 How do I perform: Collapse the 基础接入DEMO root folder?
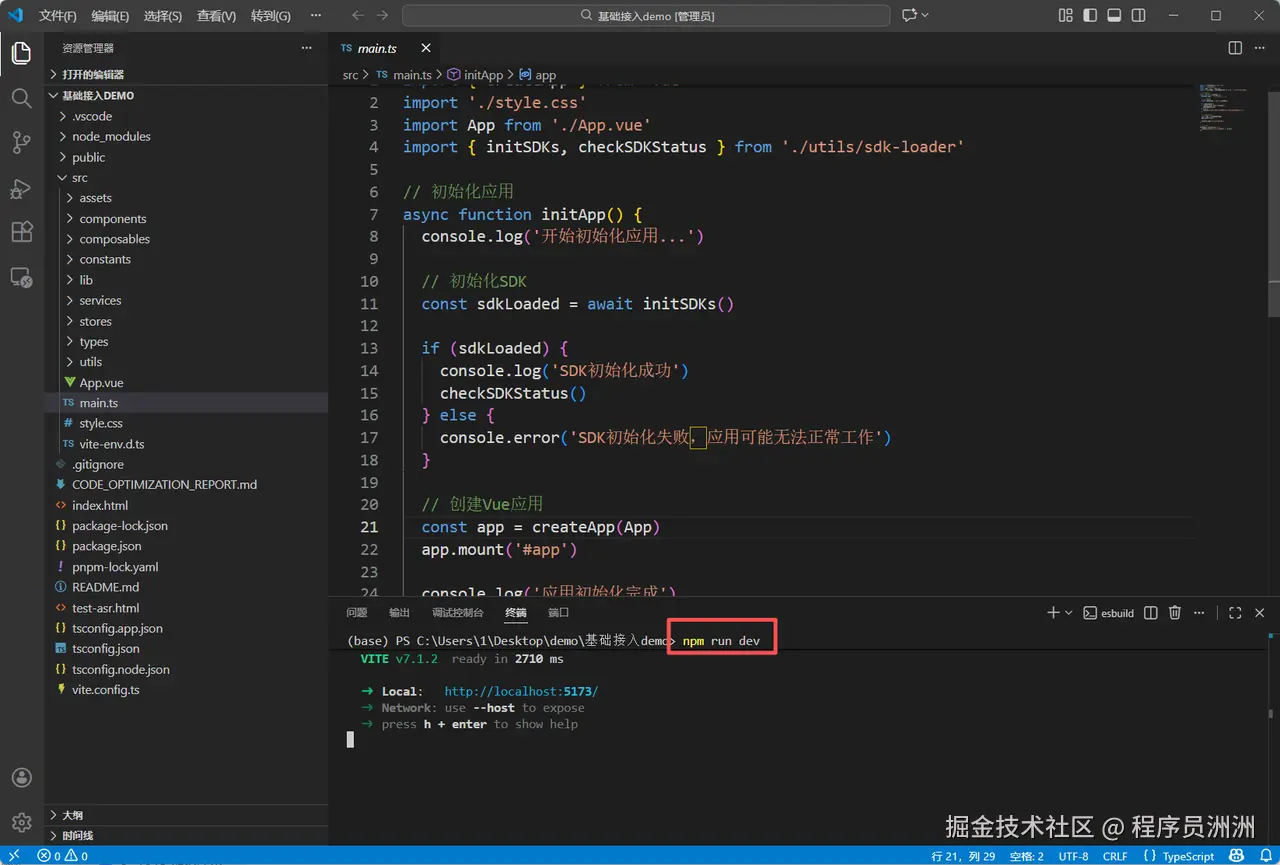[x=186, y=95]
